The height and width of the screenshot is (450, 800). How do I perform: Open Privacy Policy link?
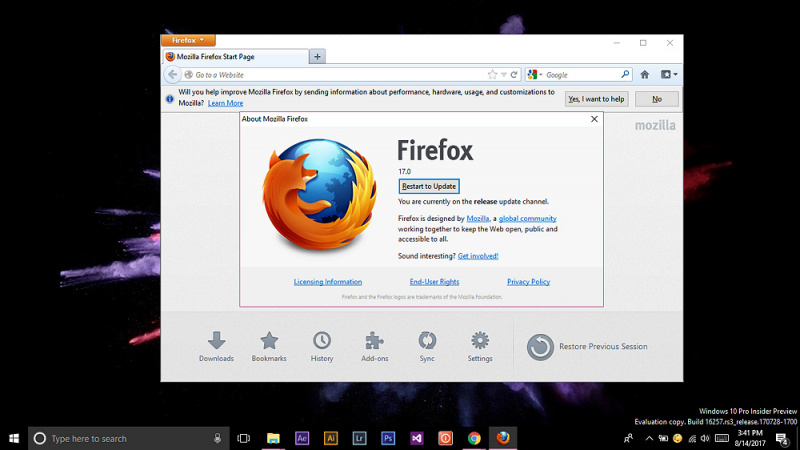point(529,282)
